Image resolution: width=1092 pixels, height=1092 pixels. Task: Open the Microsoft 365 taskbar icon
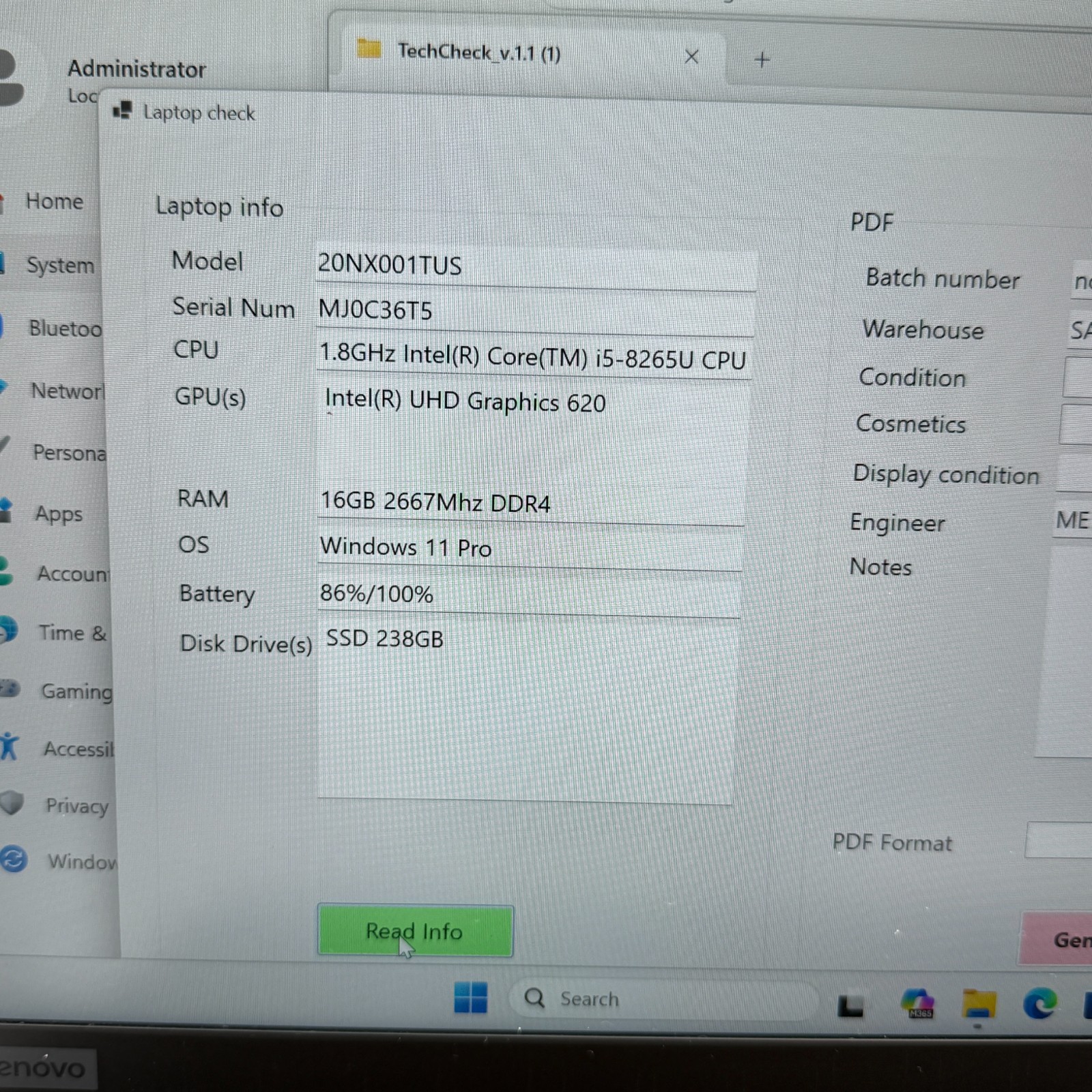pos(917,1003)
